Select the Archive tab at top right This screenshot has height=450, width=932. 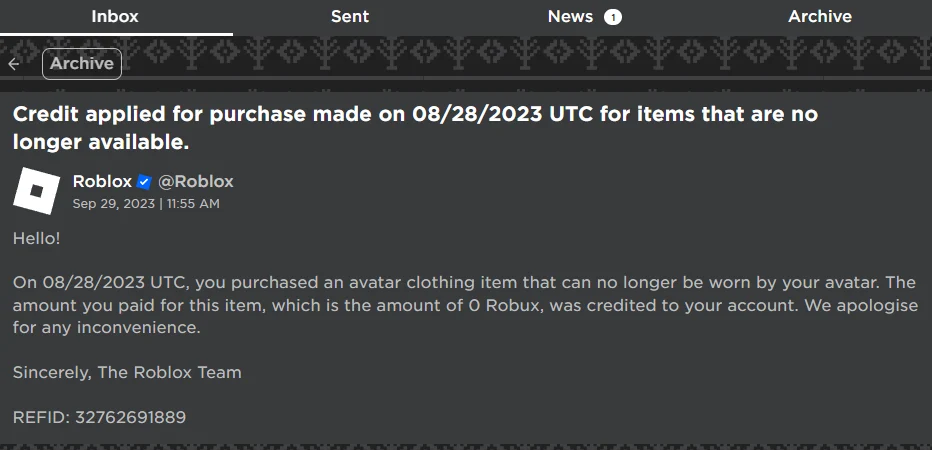coord(820,17)
